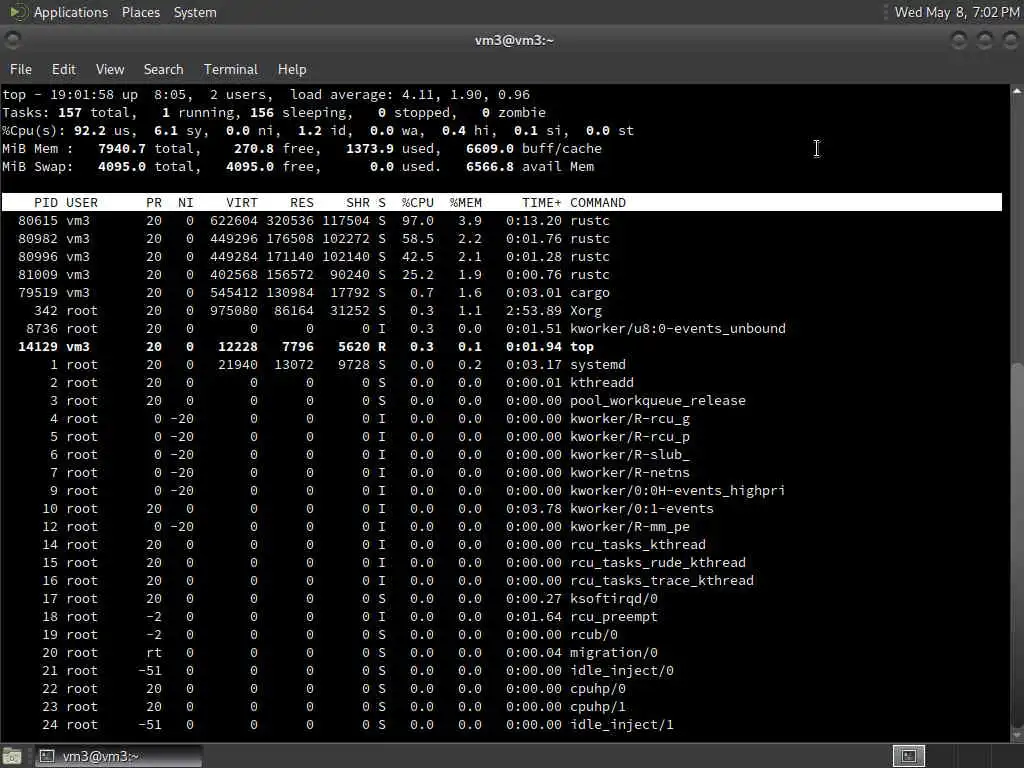Open the Search menu
The height and width of the screenshot is (768, 1024).
[163, 69]
